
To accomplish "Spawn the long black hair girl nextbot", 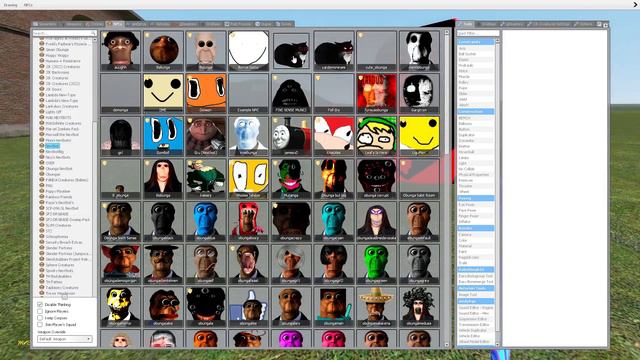I will (x=120, y=136).
